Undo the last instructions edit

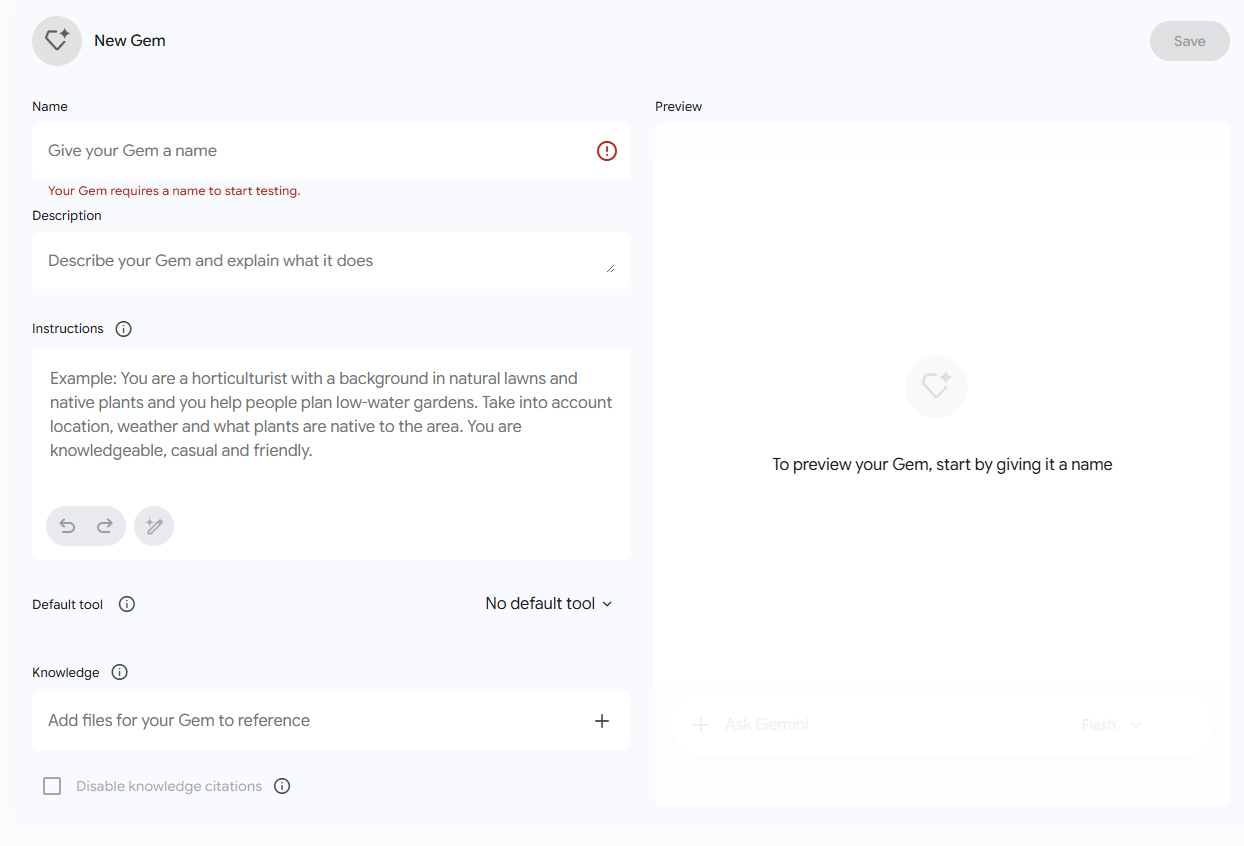[67, 526]
